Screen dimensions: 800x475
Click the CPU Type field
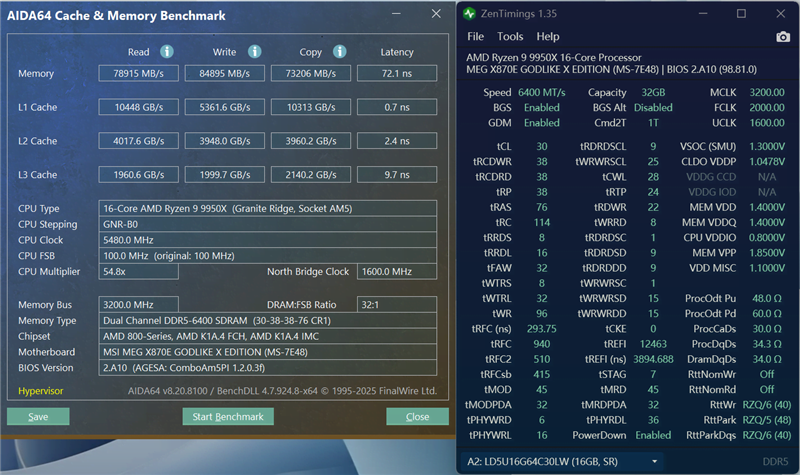point(267,209)
